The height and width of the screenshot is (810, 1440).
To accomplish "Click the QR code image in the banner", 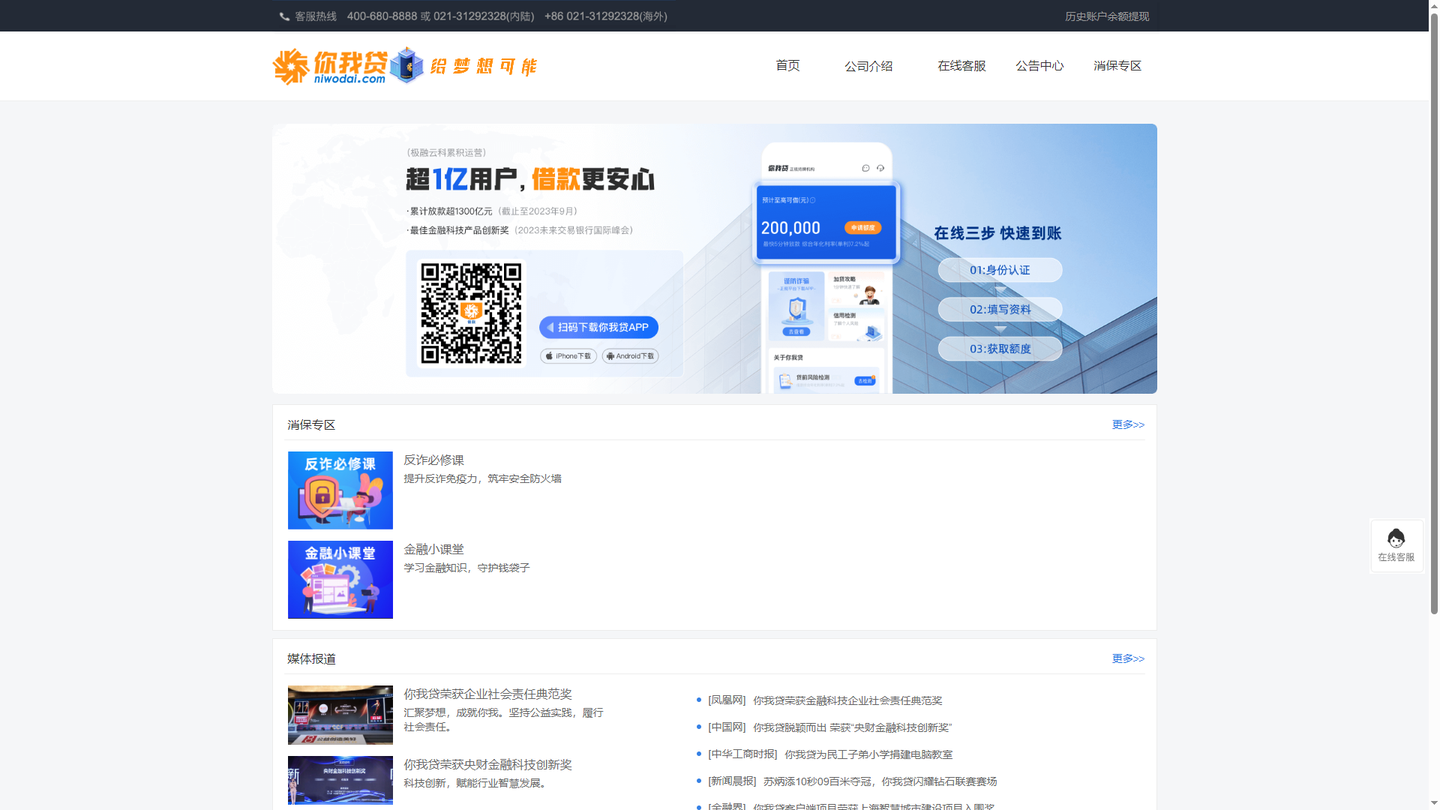I will pos(471,314).
